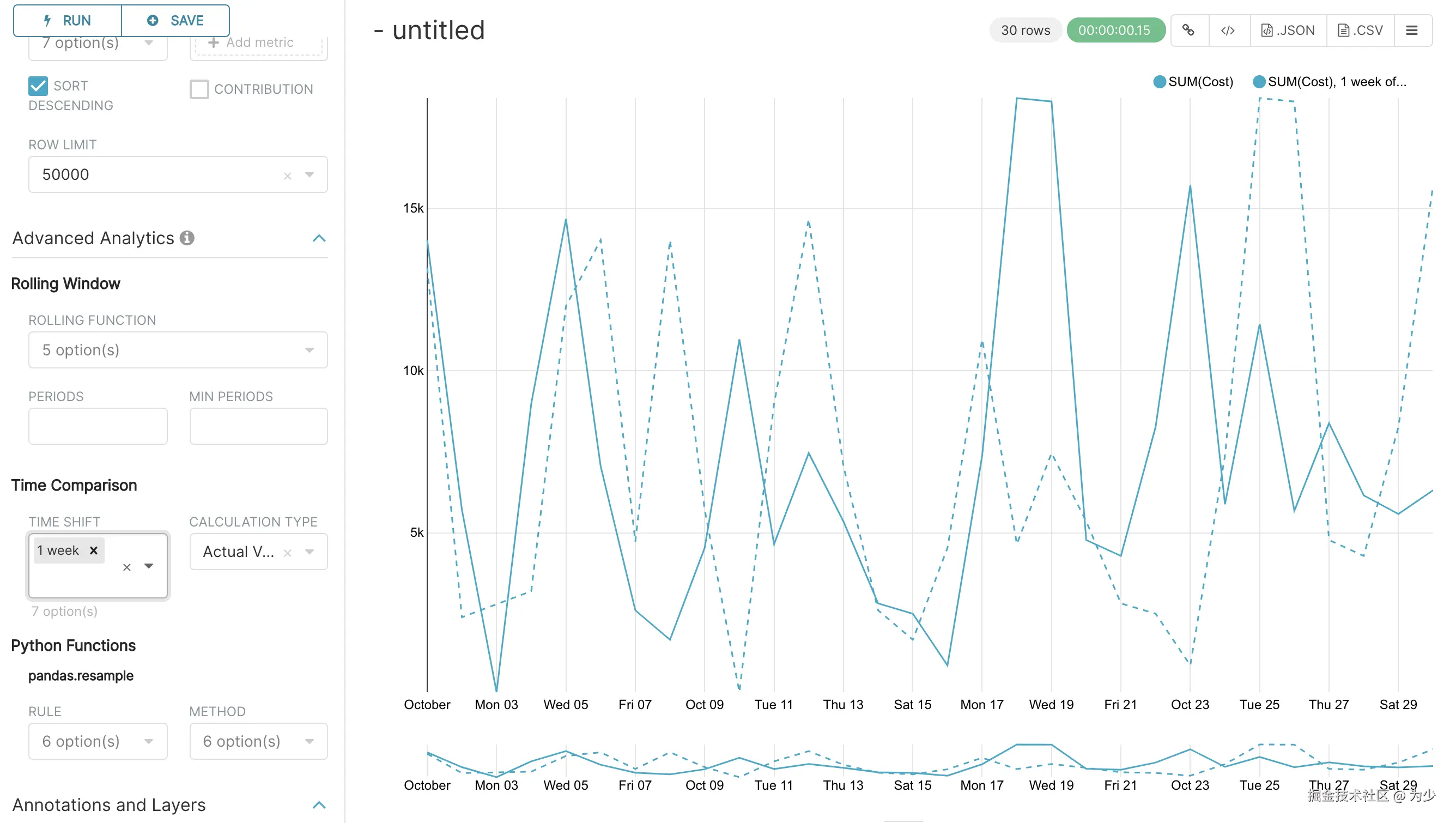Open the resample Rule dropdown
1456x823 pixels.
[97, 741]
